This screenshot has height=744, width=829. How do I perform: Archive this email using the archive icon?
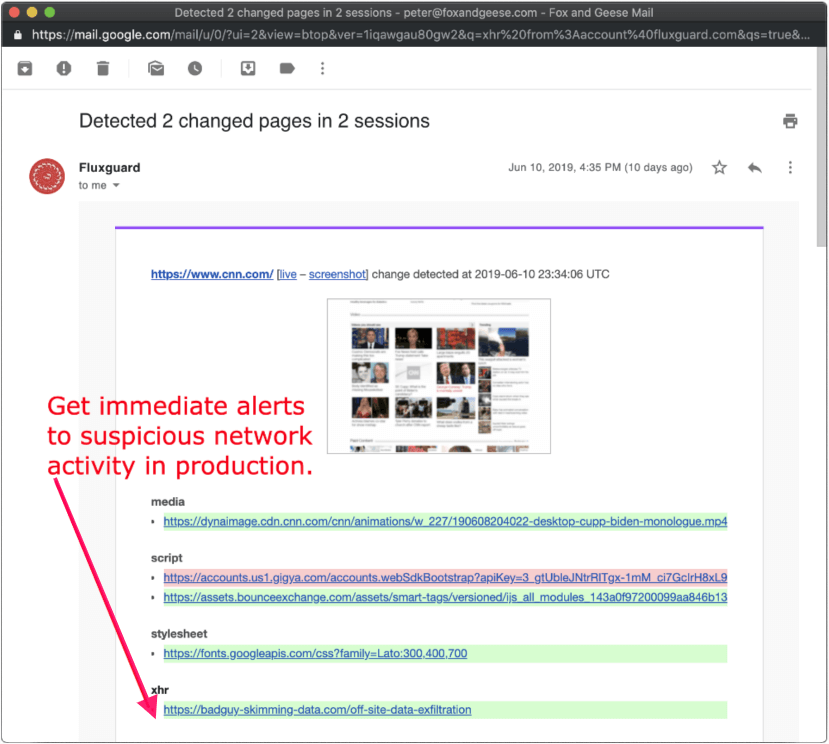(25, 68)
